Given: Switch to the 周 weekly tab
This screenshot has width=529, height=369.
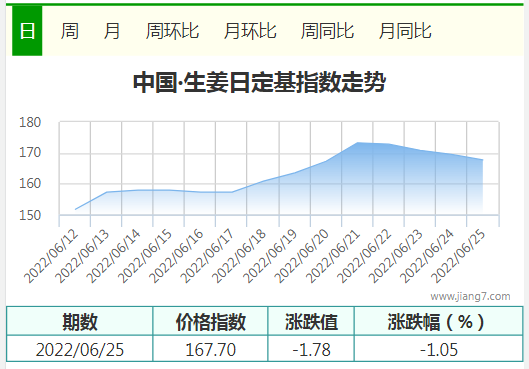Looking at the screenshot, I should (x=70, y=31).
